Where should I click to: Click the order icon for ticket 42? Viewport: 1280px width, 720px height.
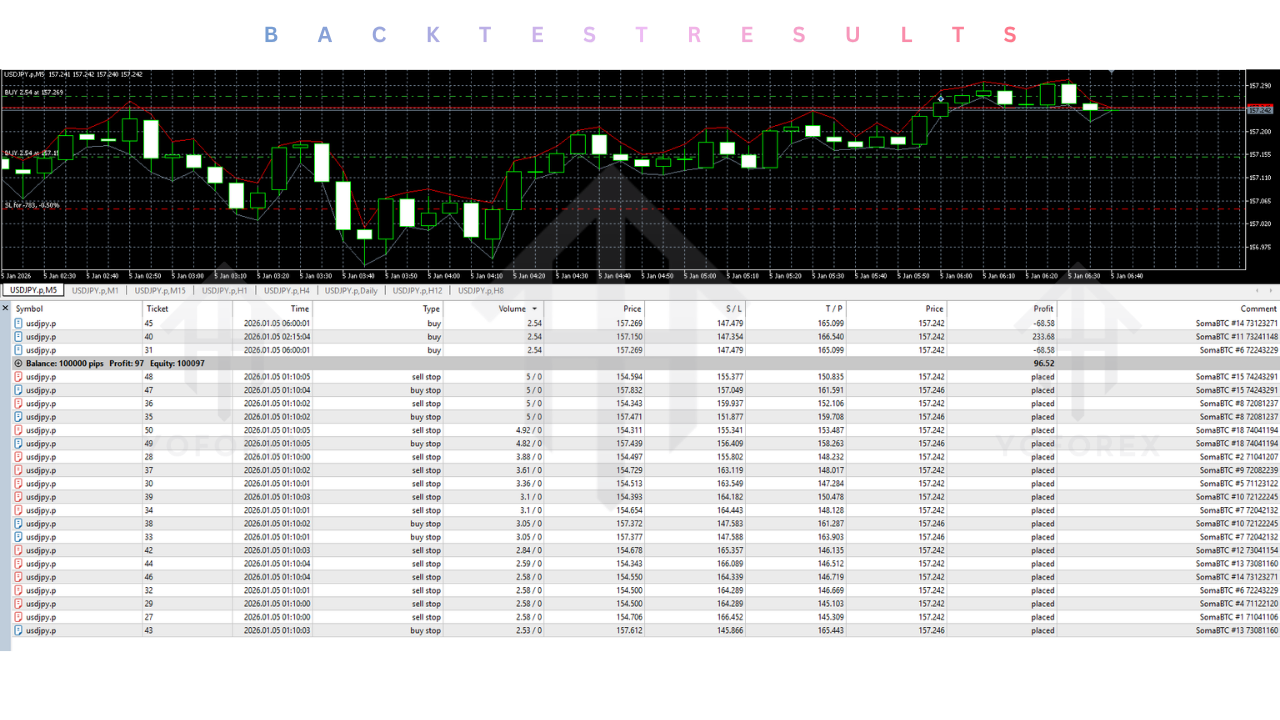(x=19, y=550)
